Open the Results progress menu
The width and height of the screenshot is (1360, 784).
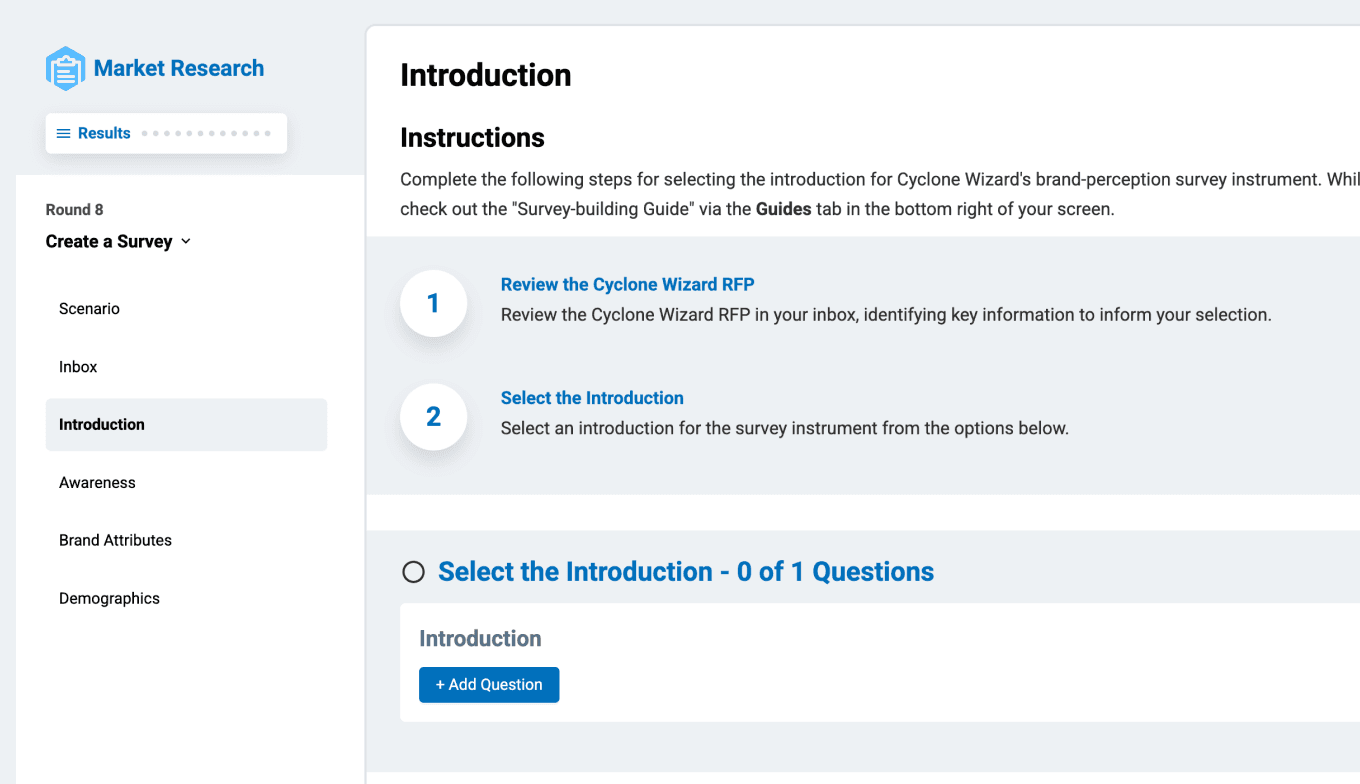pyautogui.click(x=104, y=133)
